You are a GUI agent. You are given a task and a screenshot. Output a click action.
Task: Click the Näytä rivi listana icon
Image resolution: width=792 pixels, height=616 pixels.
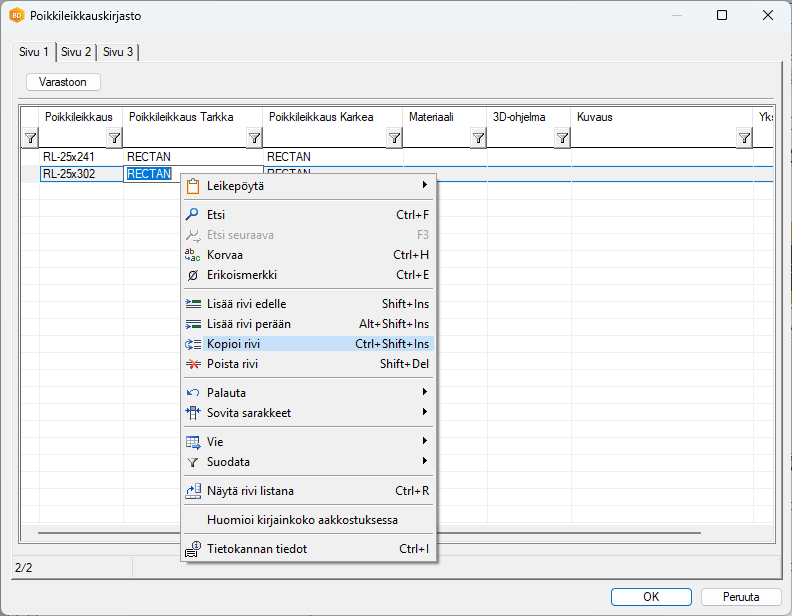coord(194,491)
